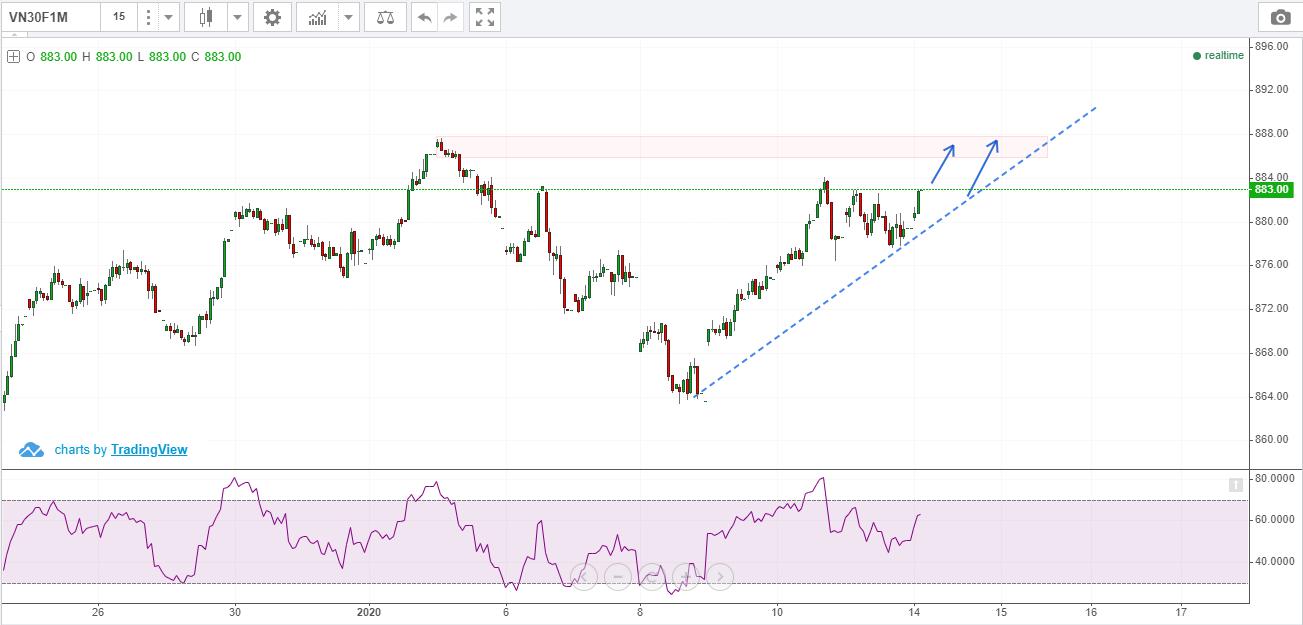
Task: Open the indicators chart icon
Action: coord(318,17)
